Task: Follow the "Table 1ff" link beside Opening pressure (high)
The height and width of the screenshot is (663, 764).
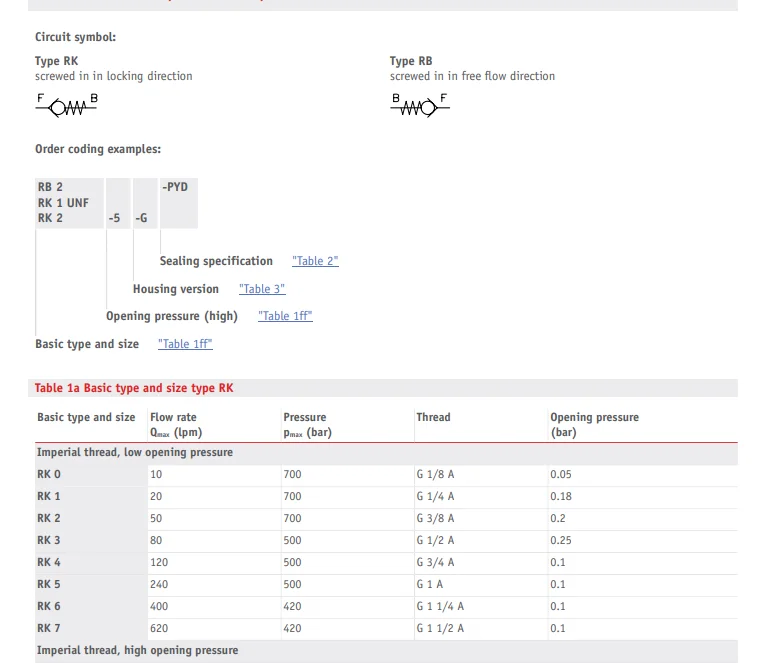Action: tap(285, 316)
